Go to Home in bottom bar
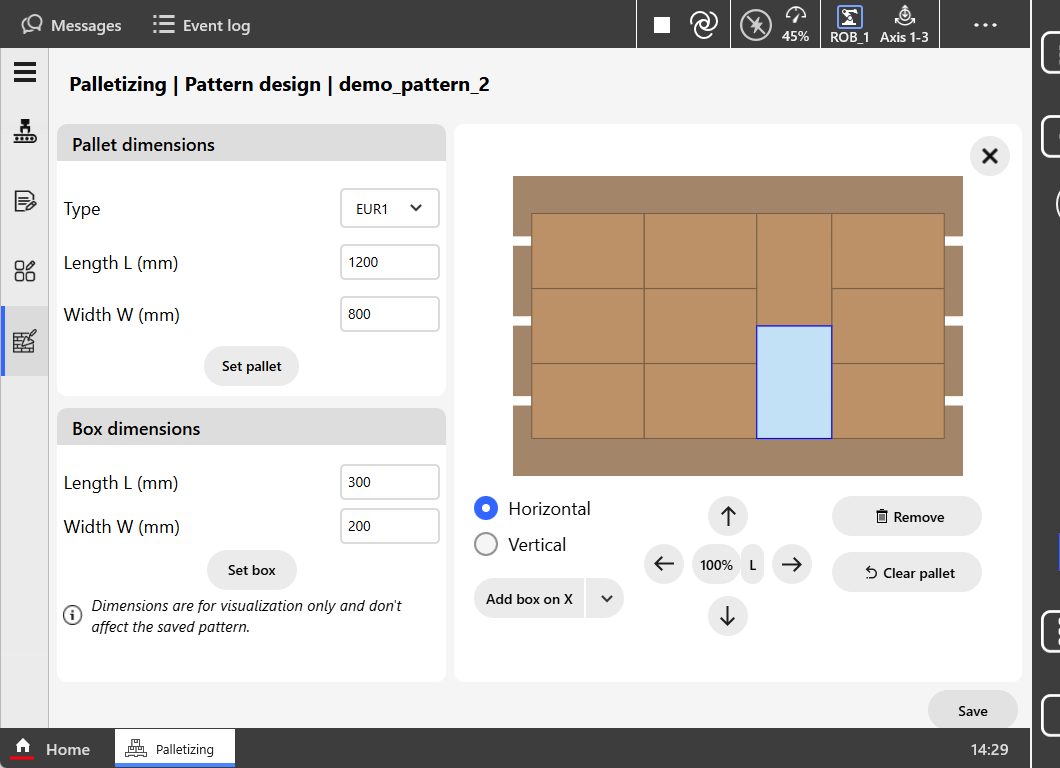Image resolution: width=1060 pixels, height=768 pixels. (x=52, y=749)
